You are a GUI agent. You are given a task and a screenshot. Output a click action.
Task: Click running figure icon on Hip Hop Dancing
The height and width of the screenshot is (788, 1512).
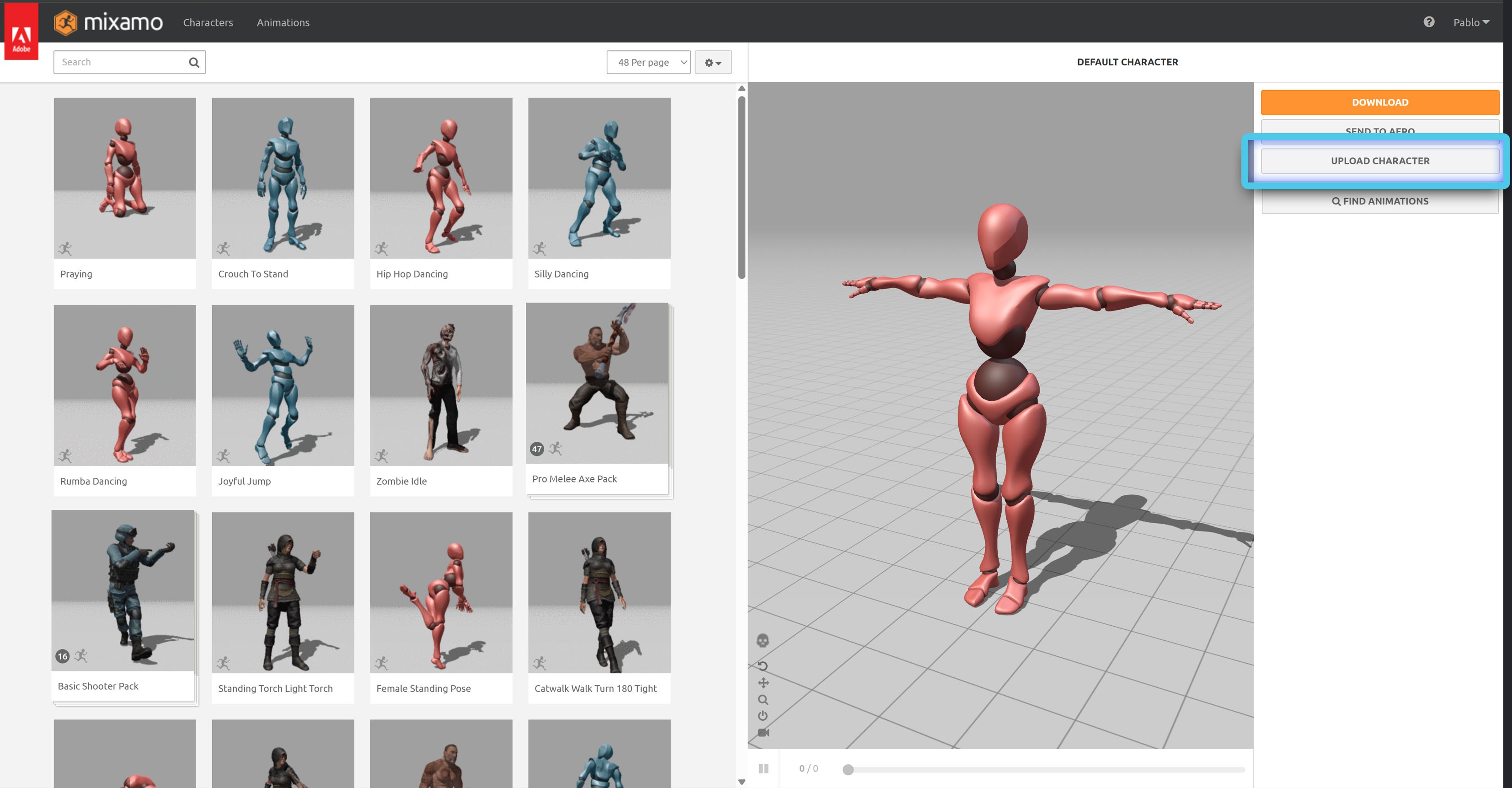coord(381,249)
